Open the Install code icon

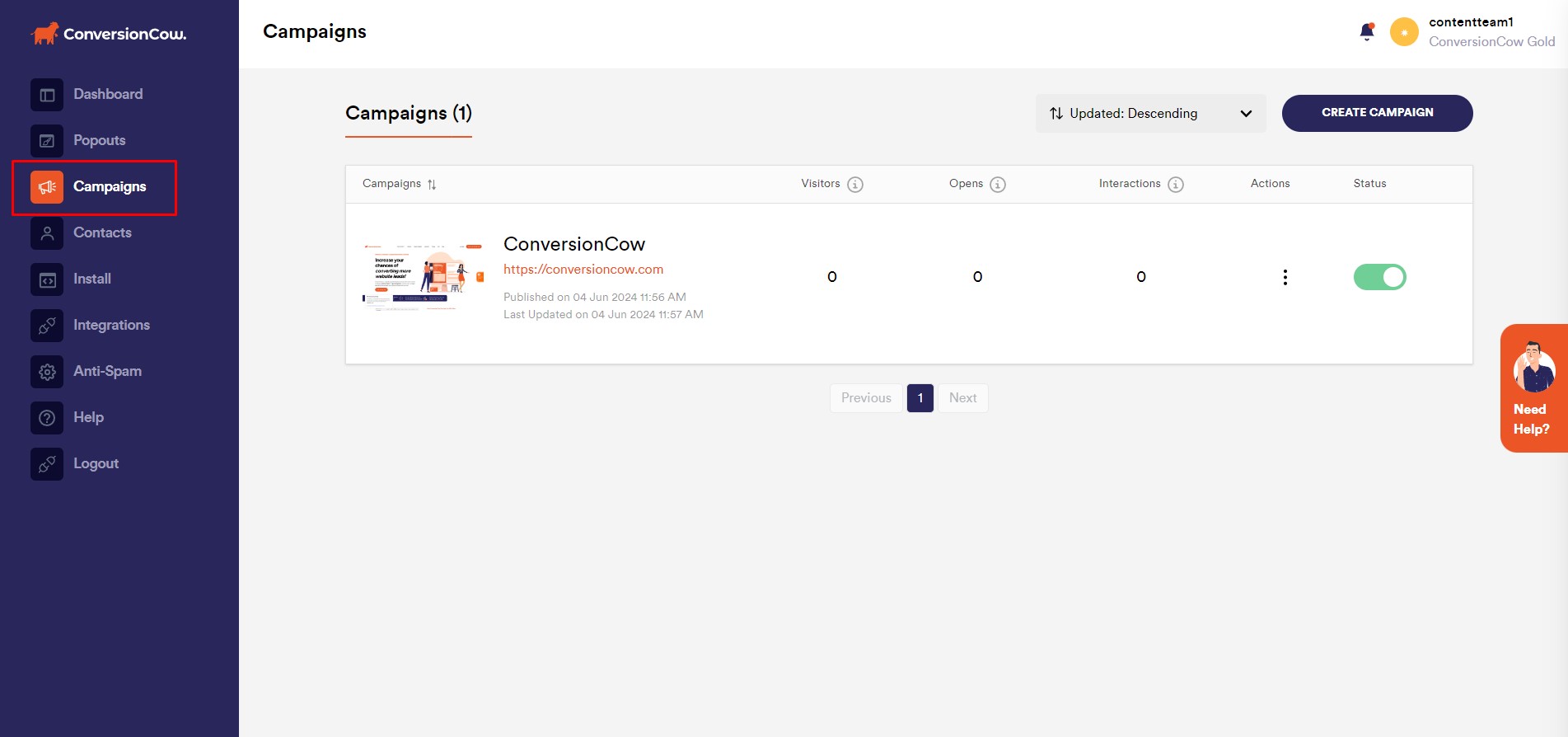pyautogui.click(x=47, y=279)
